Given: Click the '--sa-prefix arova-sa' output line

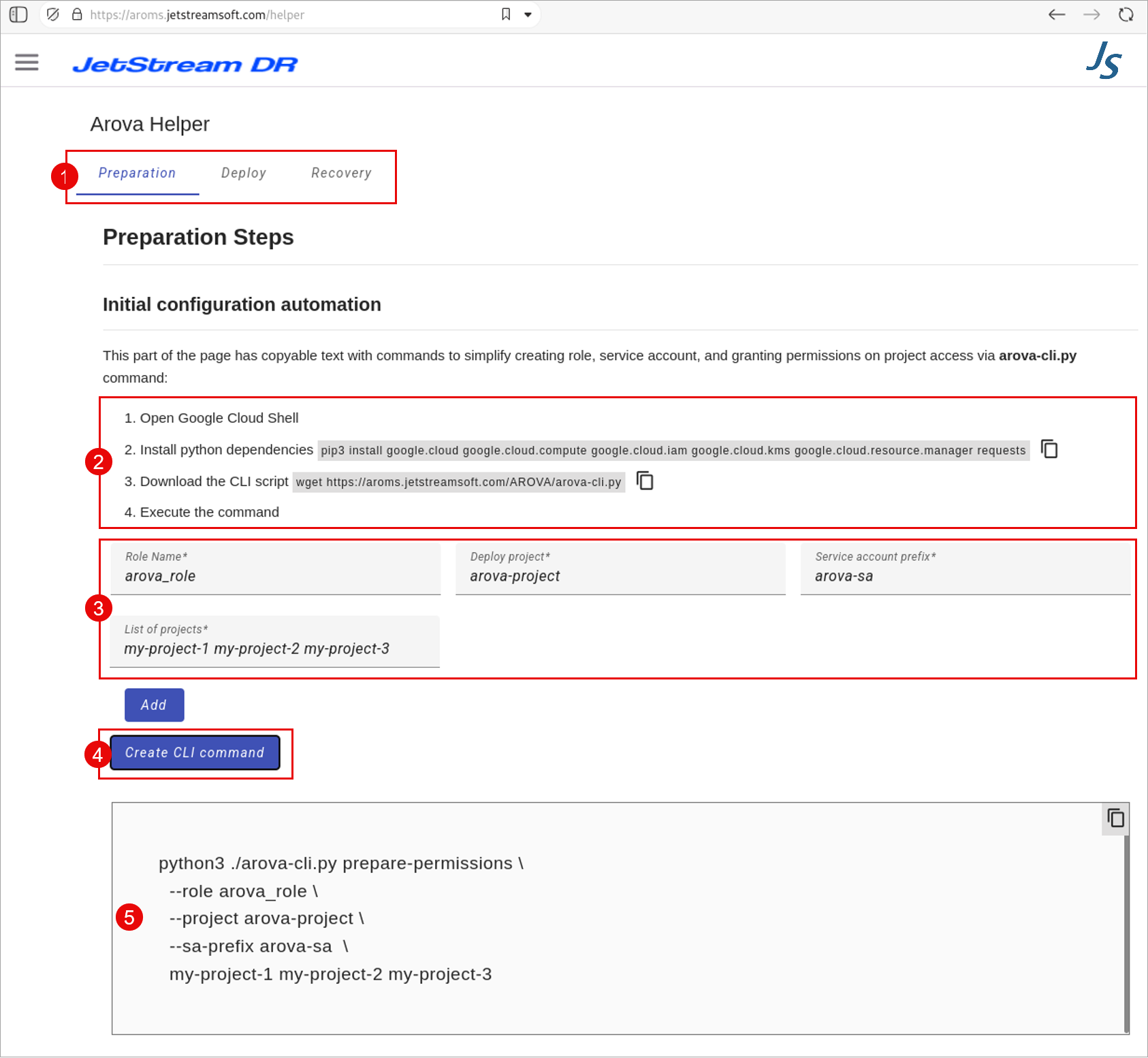Looking at the screenshot, I should coord(259,946).
